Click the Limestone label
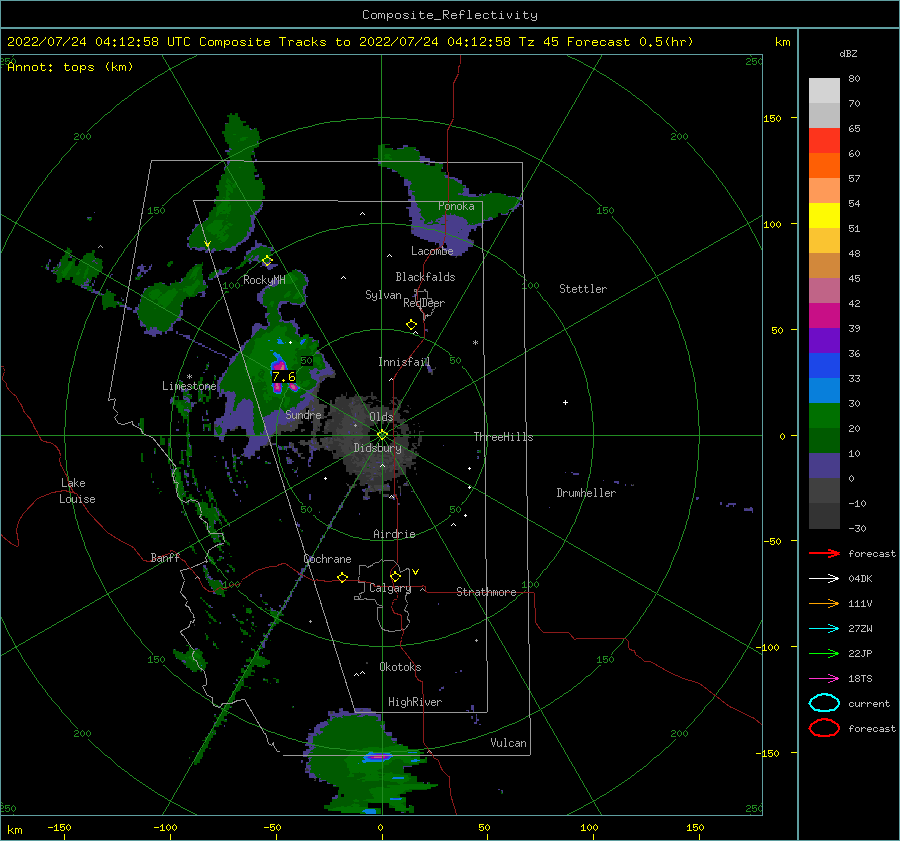Image resolution: width=900 pixels, height=841 pixels. pos(189,386)
